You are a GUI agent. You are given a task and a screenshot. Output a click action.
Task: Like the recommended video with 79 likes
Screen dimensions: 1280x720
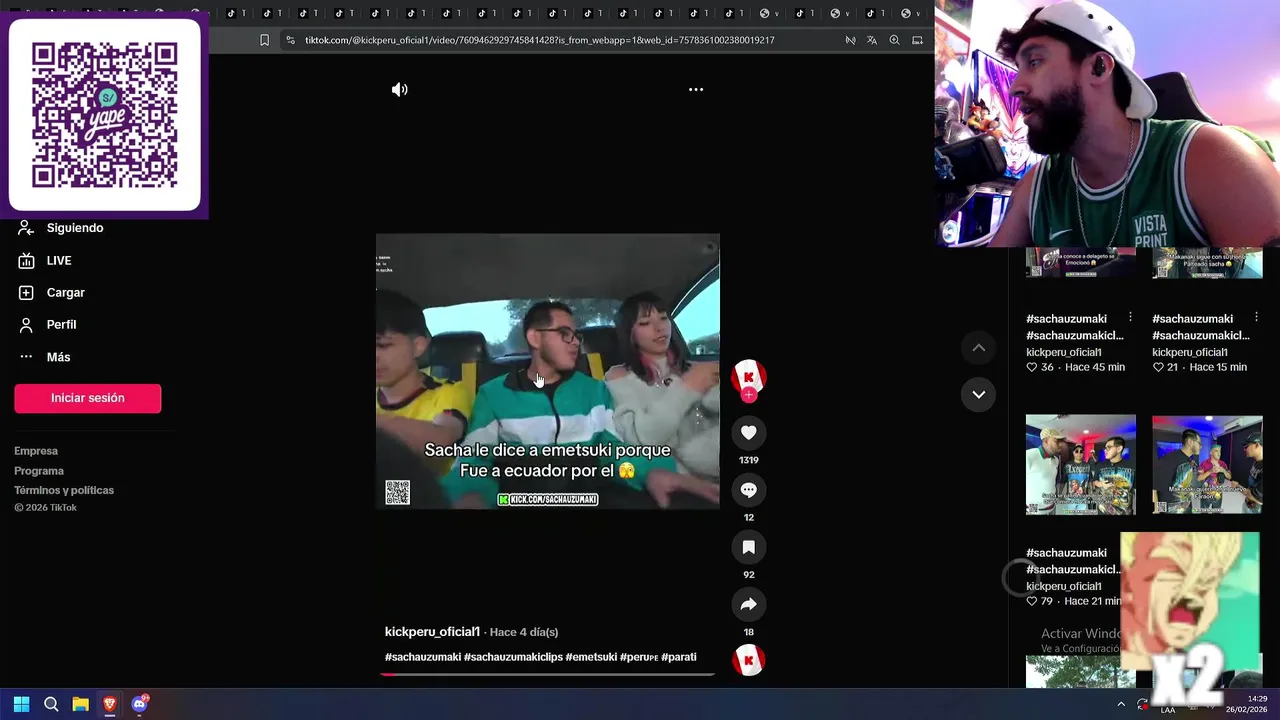pyautogui.click(x=1032, y=601)
